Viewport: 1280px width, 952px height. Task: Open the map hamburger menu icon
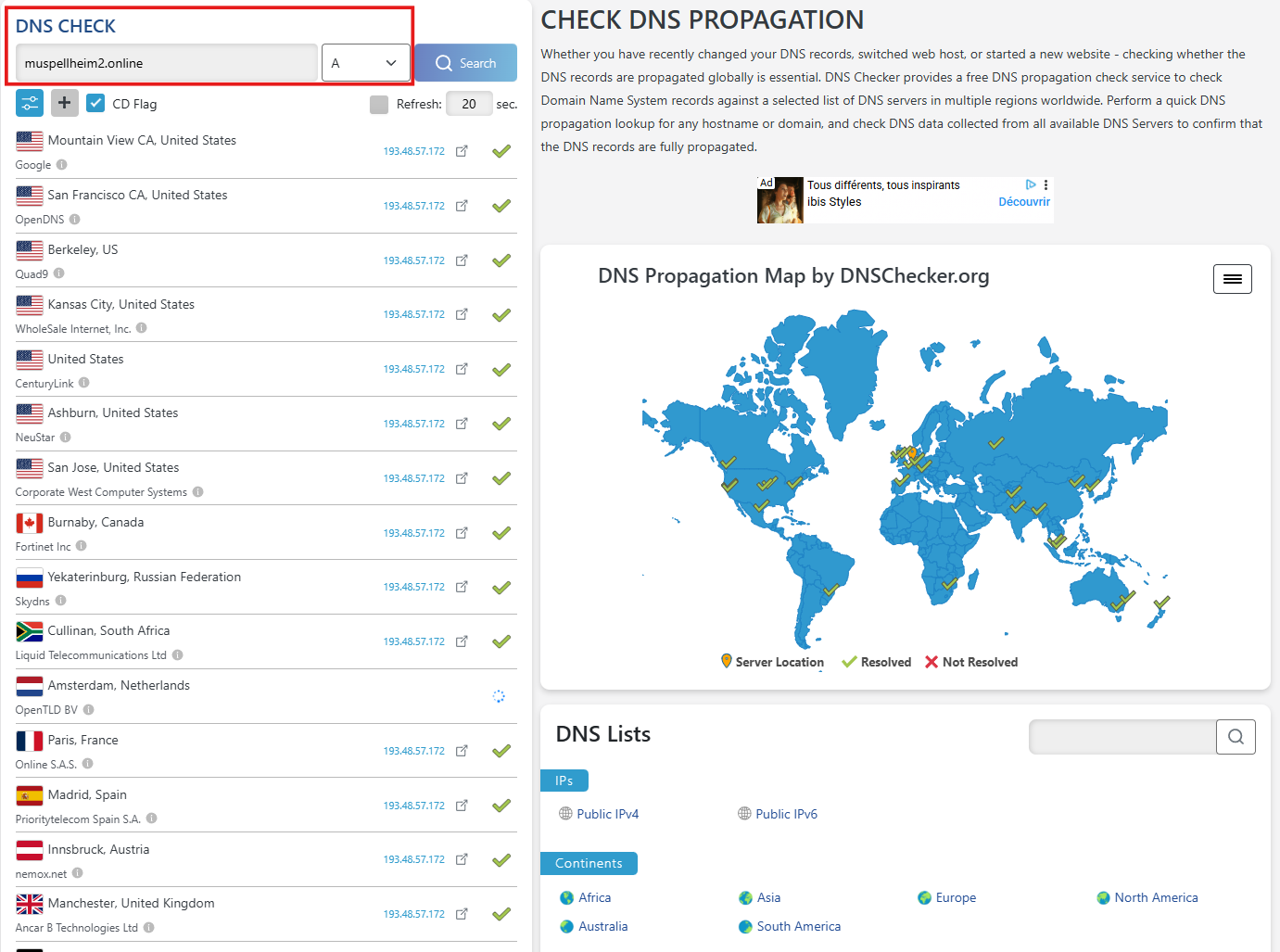[1232, 279]
